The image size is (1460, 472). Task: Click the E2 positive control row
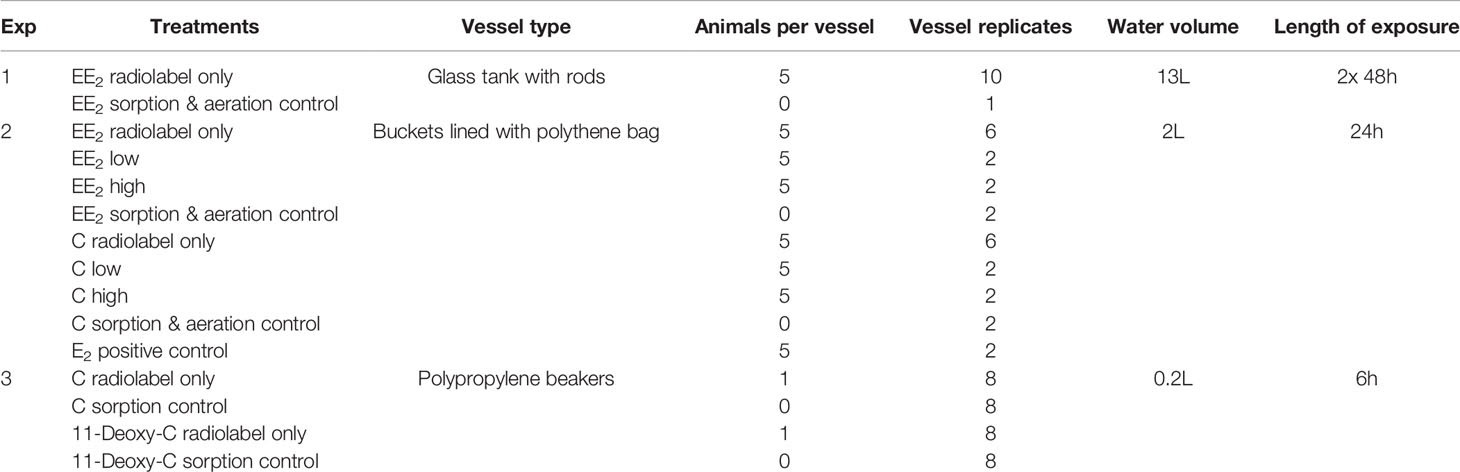click(x=730, y=352)
